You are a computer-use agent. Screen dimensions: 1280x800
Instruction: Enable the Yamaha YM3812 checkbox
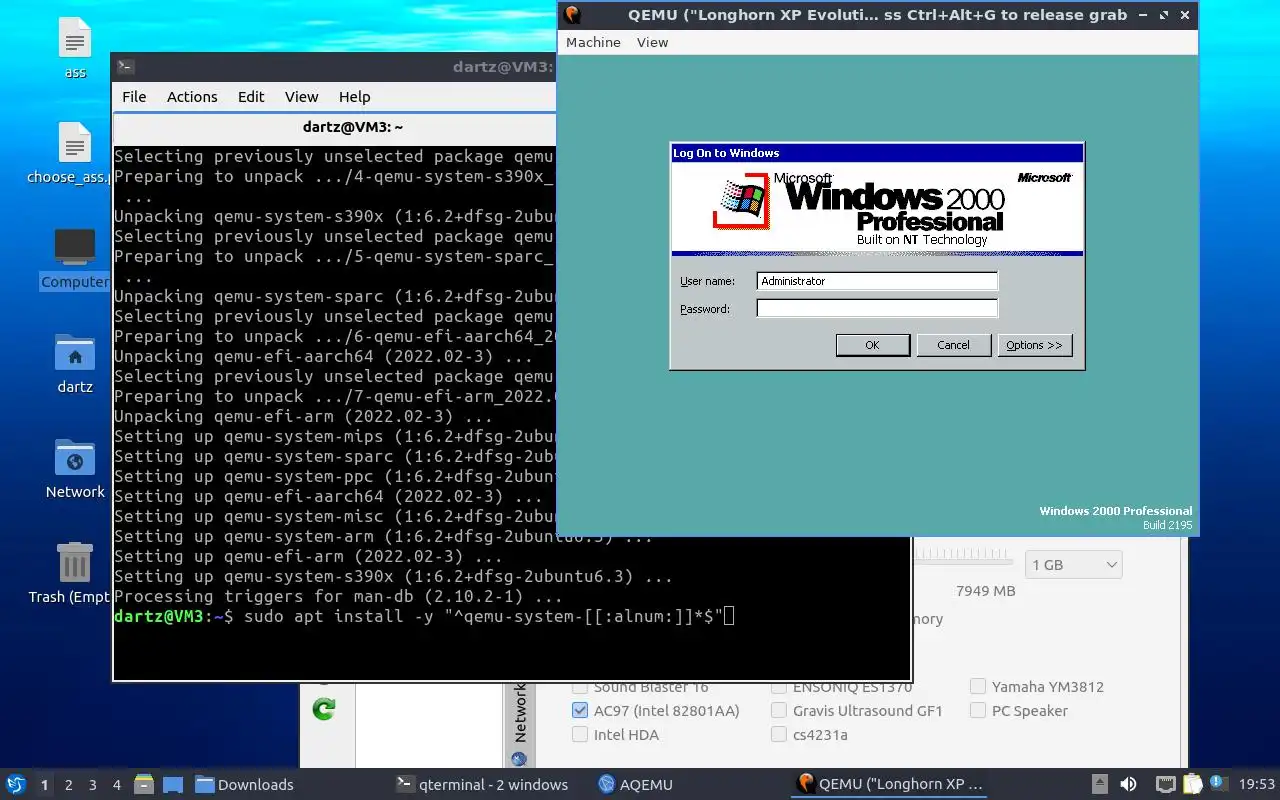point(978,687)
